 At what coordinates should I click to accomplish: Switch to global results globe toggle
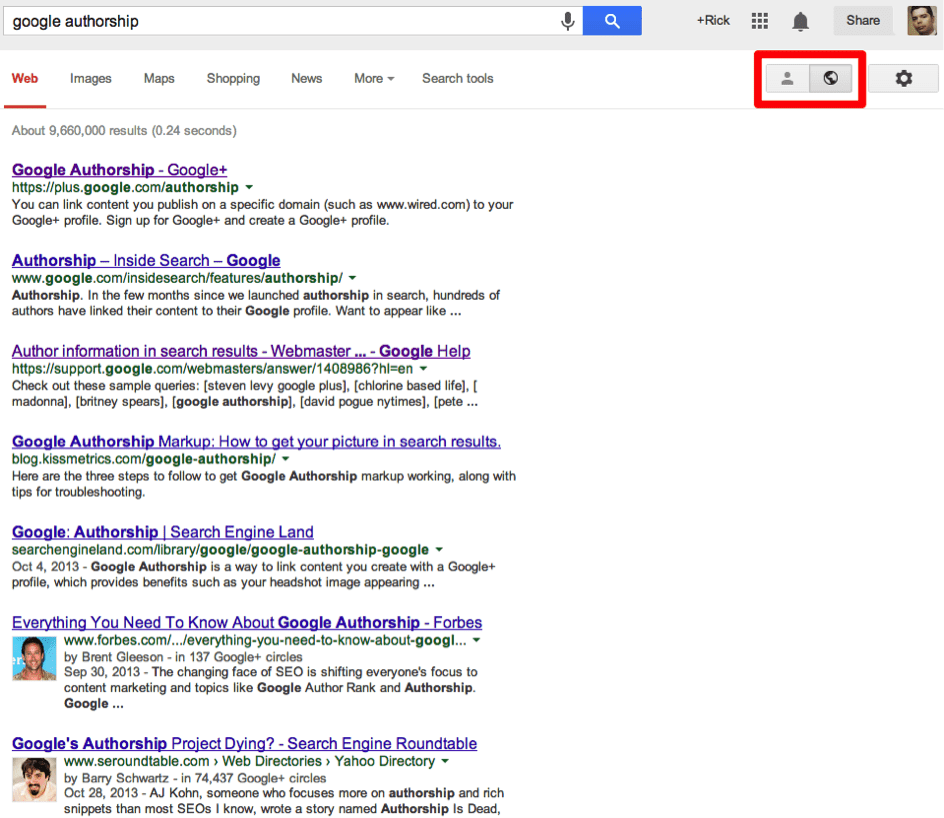(831, 78)
